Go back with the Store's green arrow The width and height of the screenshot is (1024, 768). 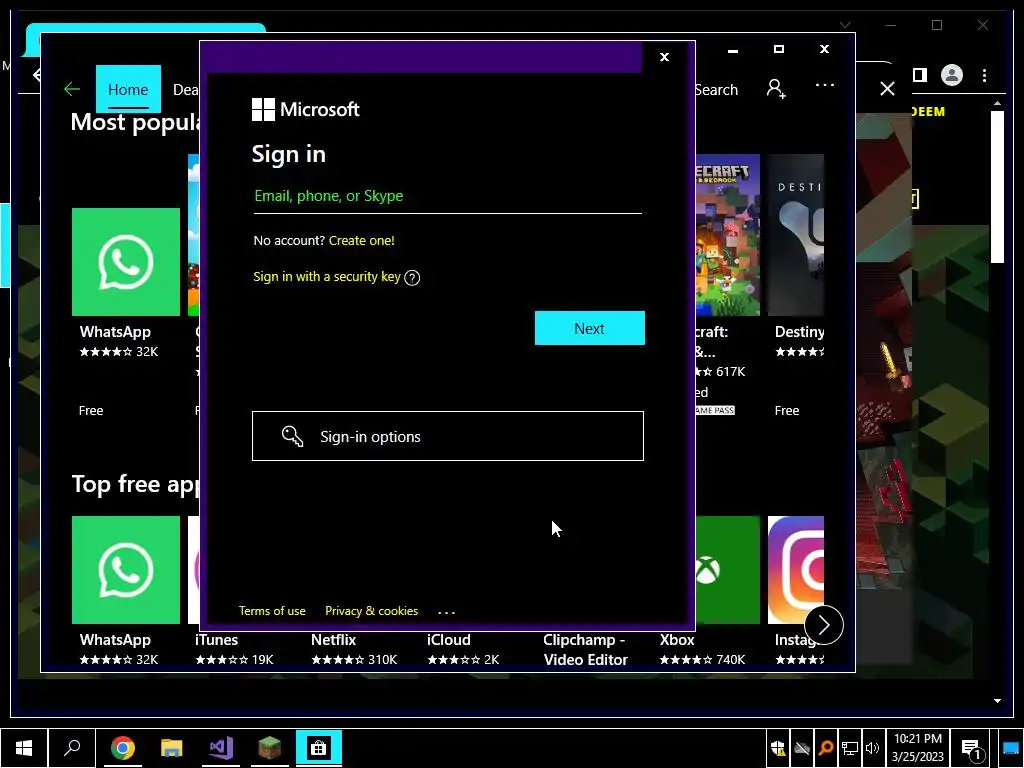[x=72, y=89]
